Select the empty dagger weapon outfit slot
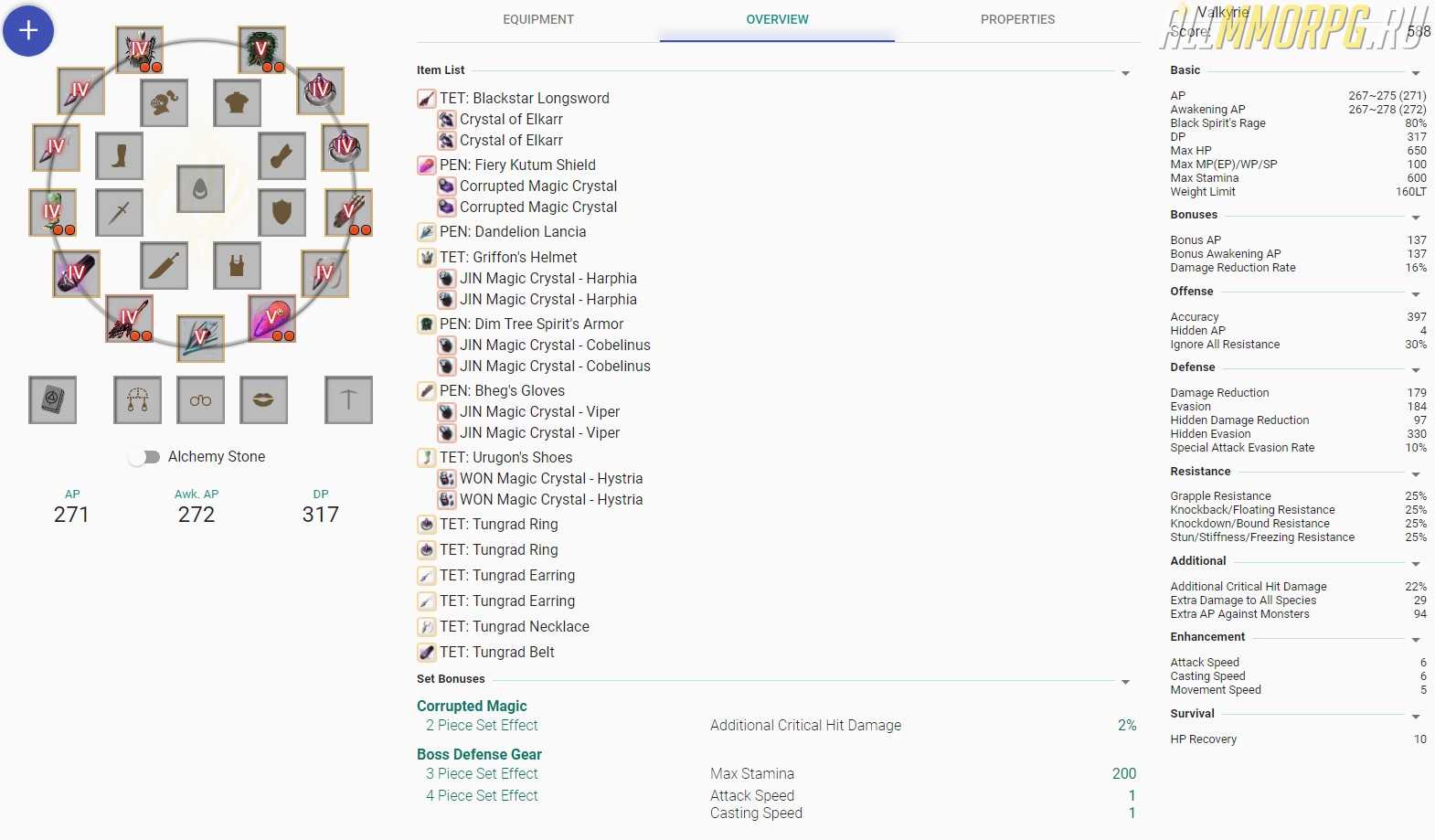 click(x=120, y=213)
